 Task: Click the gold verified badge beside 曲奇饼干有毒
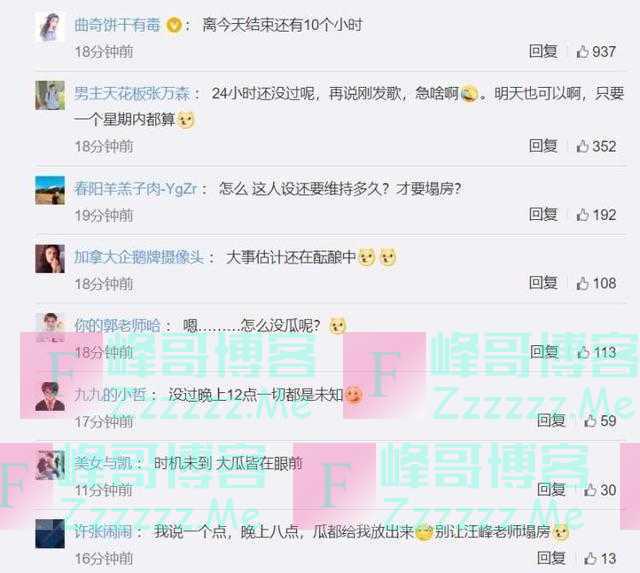click(x=174, y=26)
